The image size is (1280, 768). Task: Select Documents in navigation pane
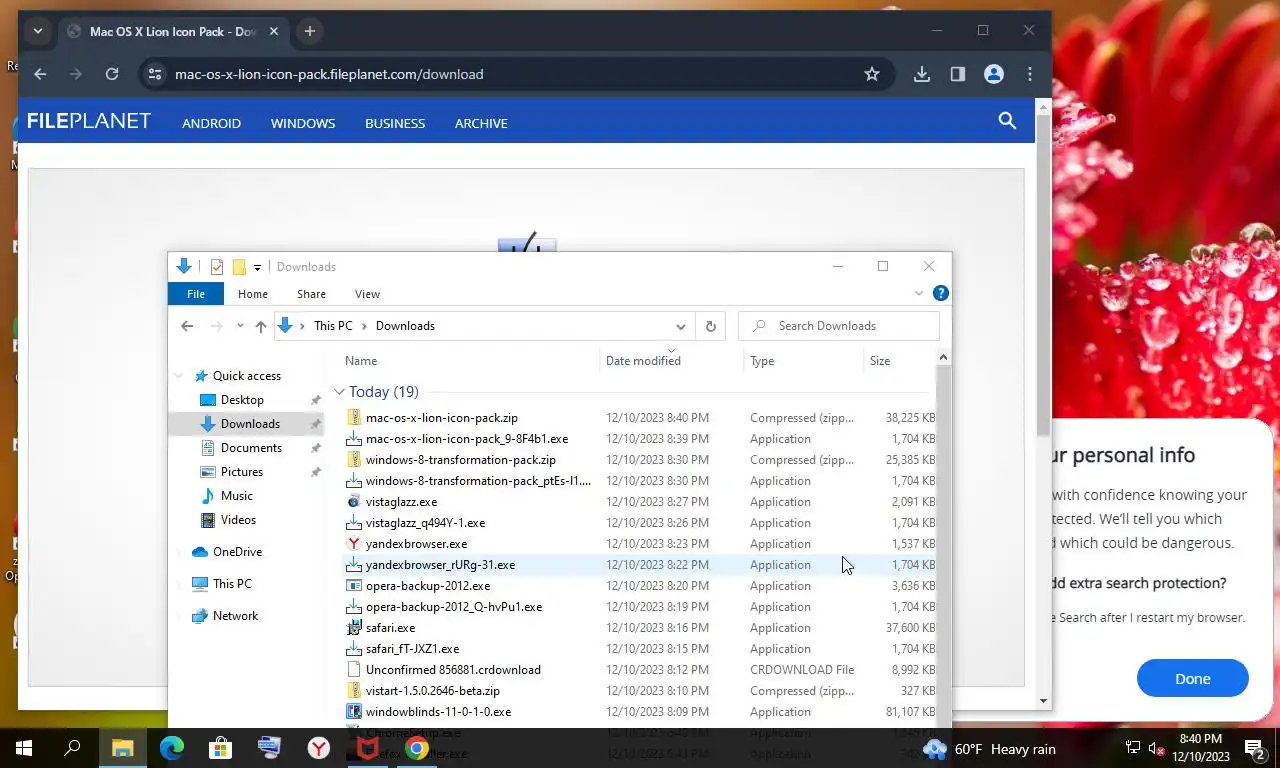click(x=251, y=448)
